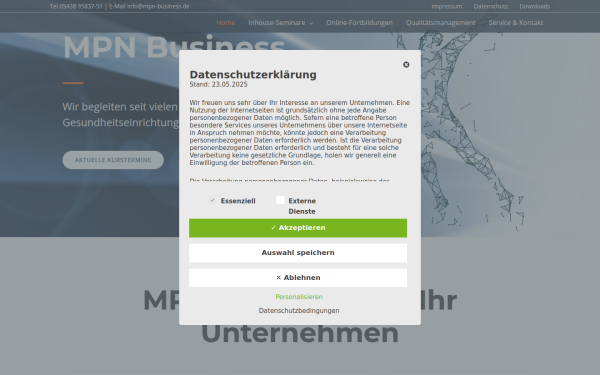The height and width of the screenshot is (375, 600).
Task: Open Datenschutz link in top bar
Action: (x=491, y=6)
